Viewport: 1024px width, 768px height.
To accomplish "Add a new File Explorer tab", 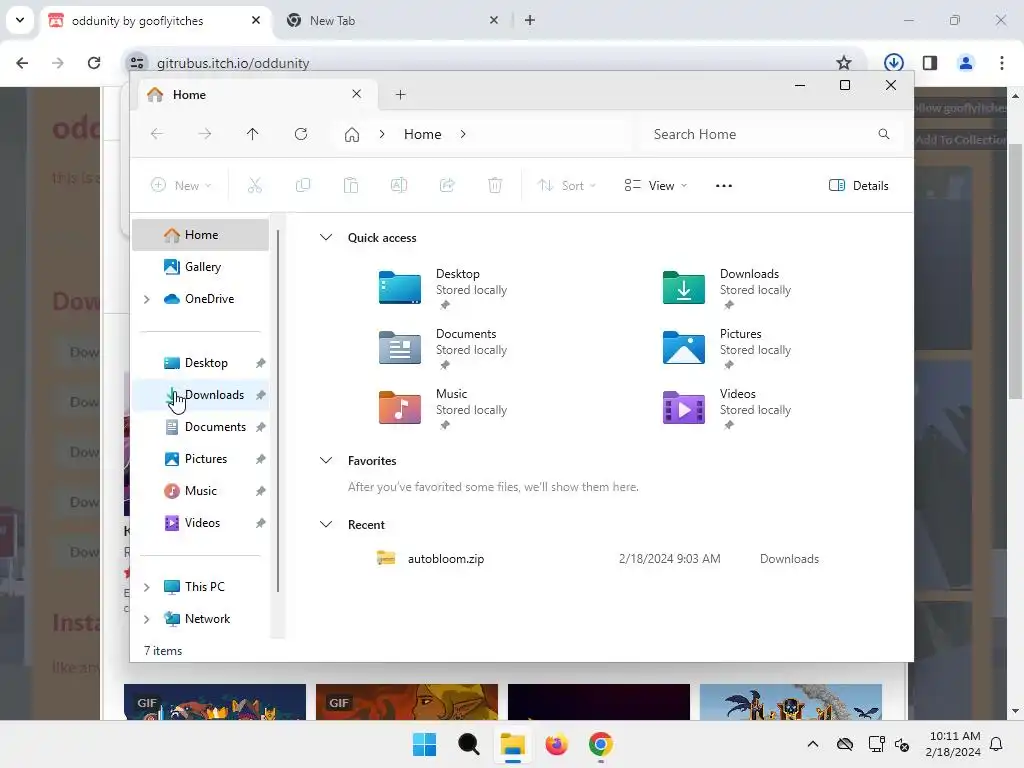I will (x=400, y=95).
